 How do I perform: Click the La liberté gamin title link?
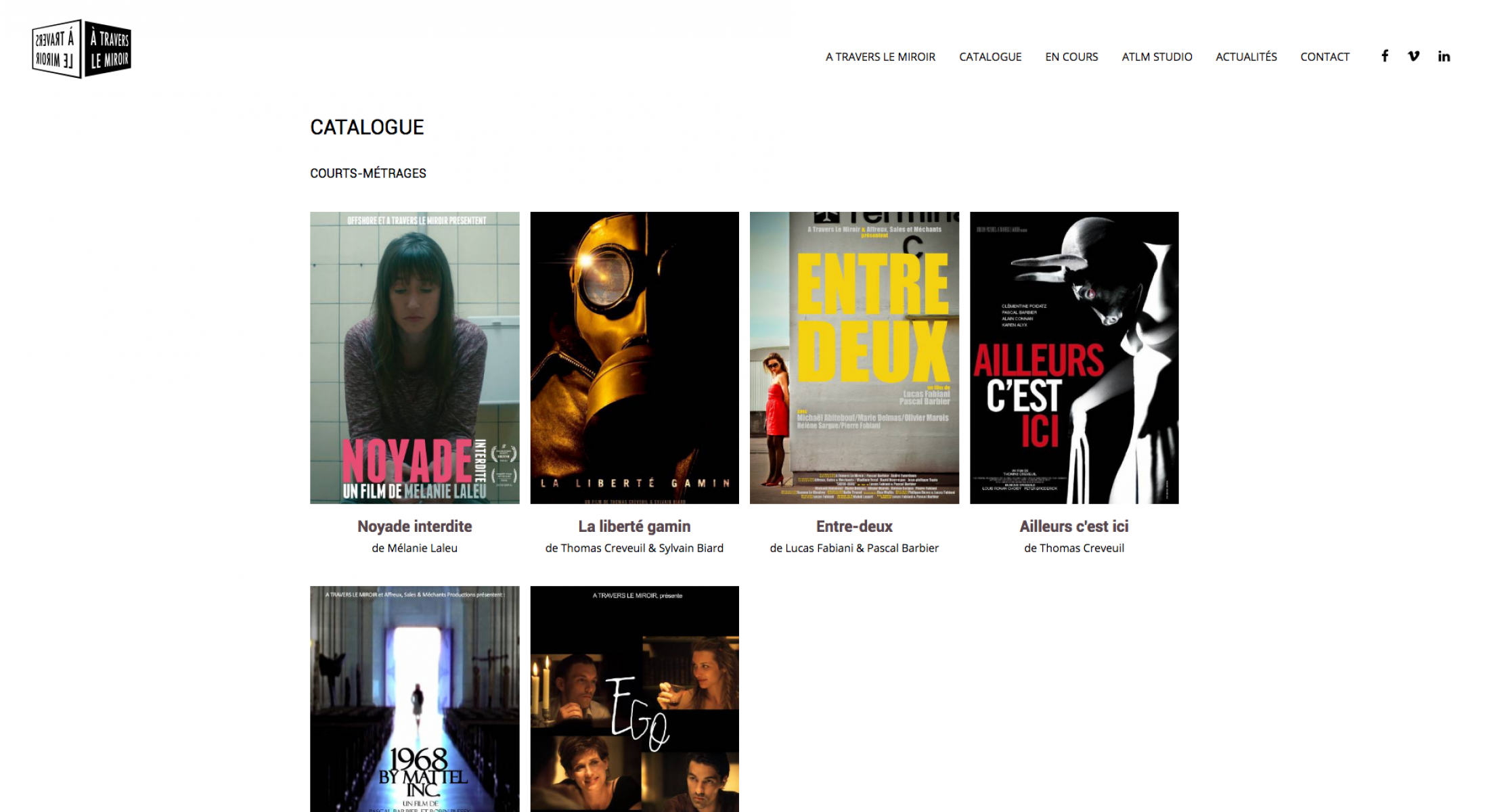pos(634,526)
